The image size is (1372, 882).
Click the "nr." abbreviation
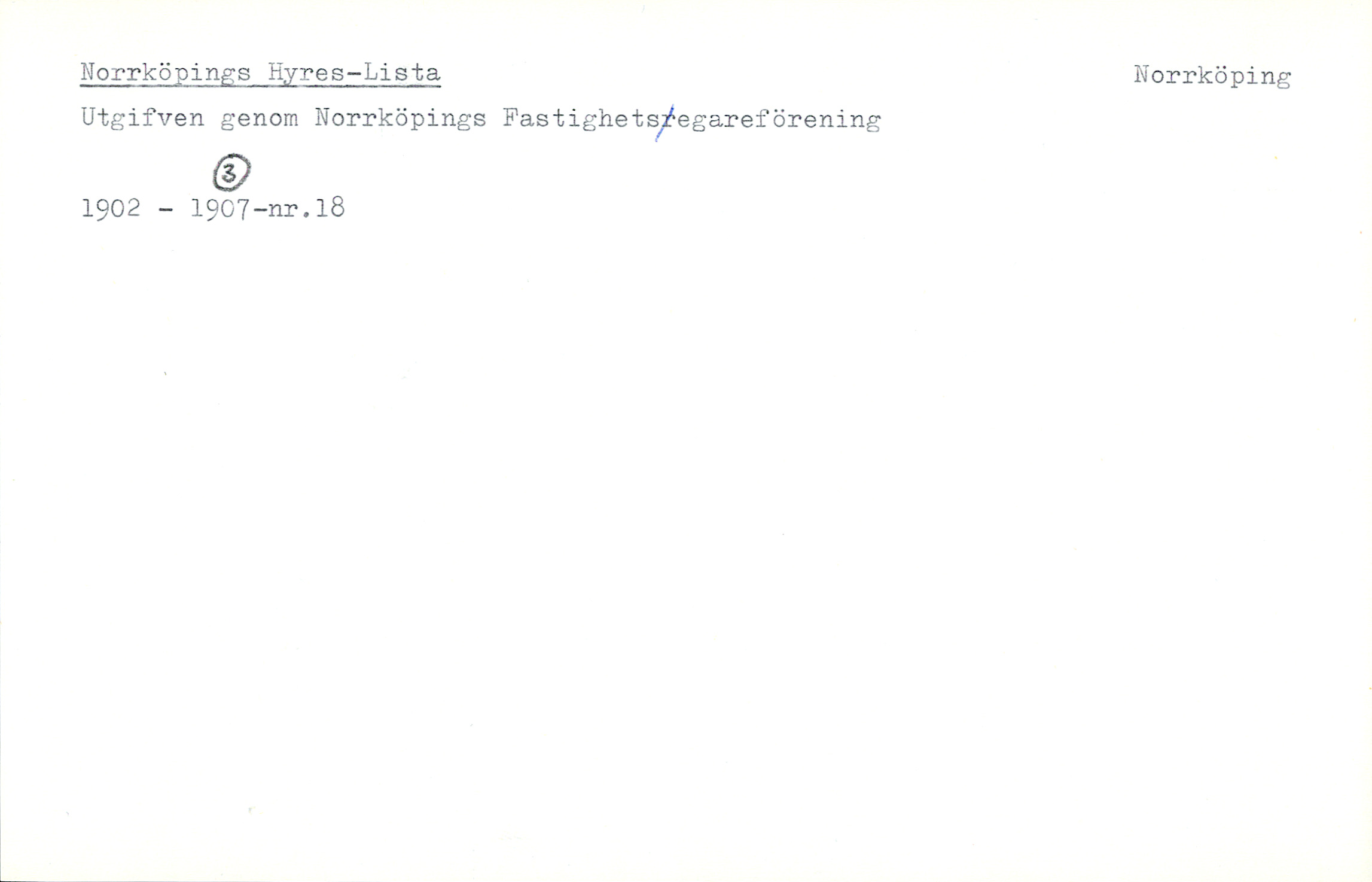(x=289, y=210)
